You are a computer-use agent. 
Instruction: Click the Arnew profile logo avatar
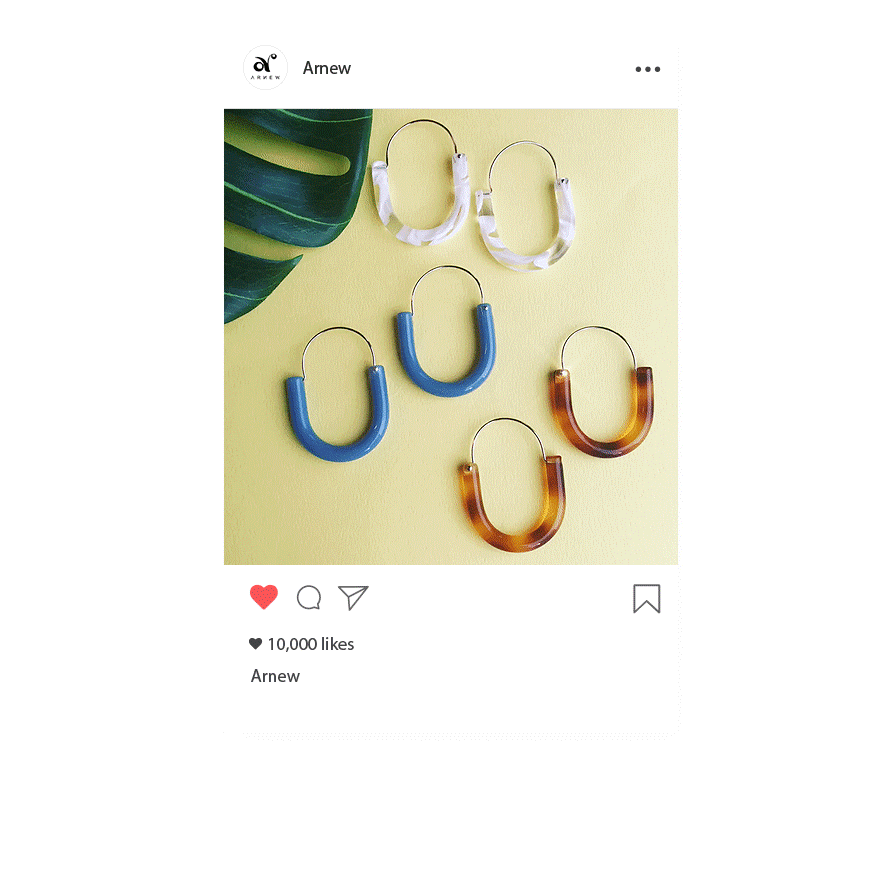point(265,67)
